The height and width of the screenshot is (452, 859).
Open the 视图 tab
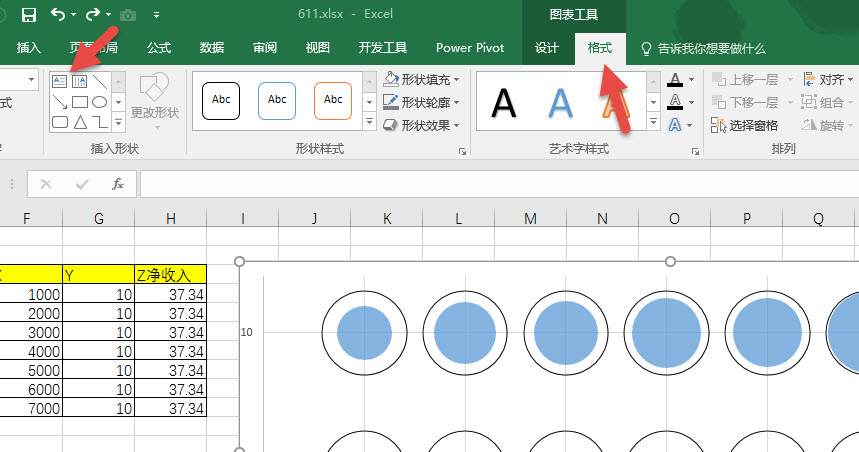[x=318, y=48]
